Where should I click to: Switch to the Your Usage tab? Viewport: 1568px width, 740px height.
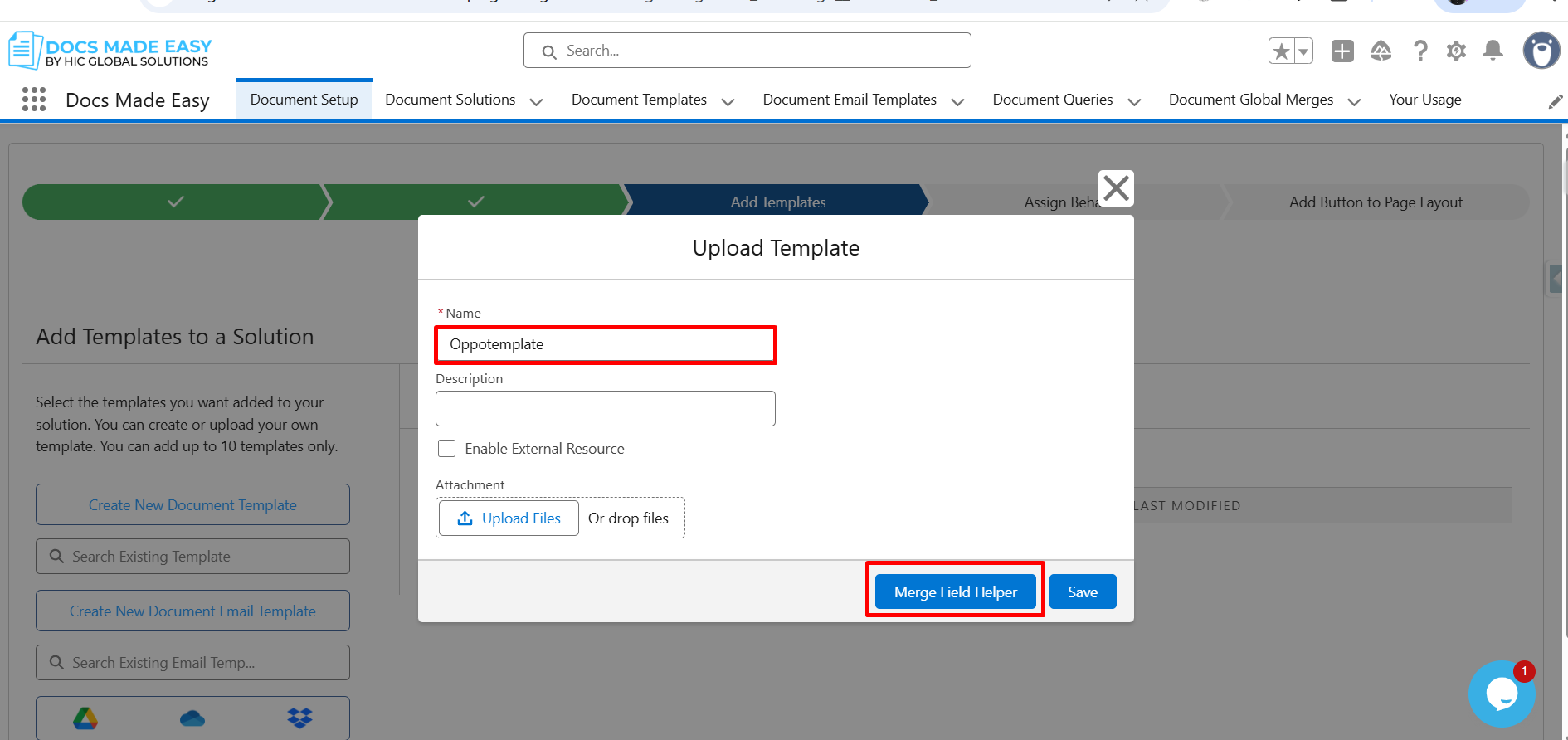coord(1424,100)
